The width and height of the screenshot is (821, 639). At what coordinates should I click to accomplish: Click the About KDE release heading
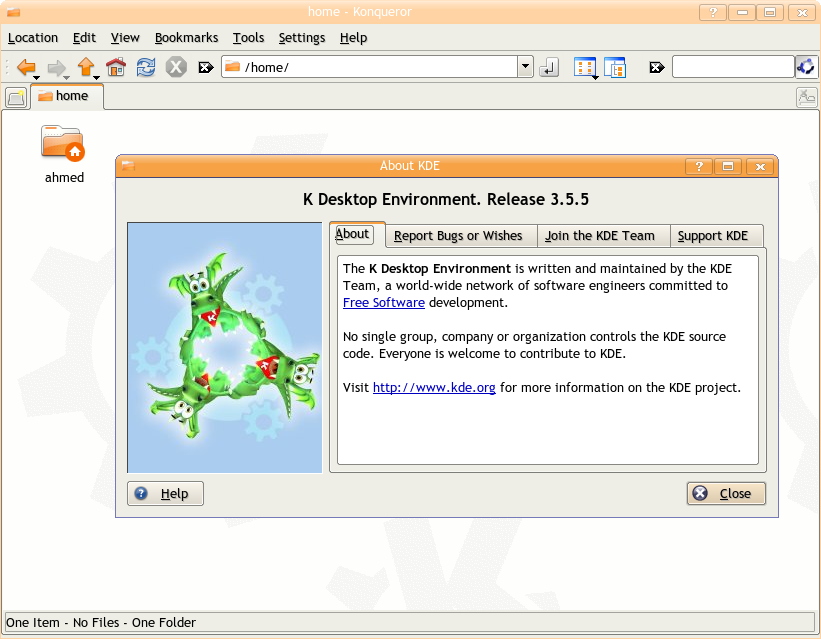446,200
